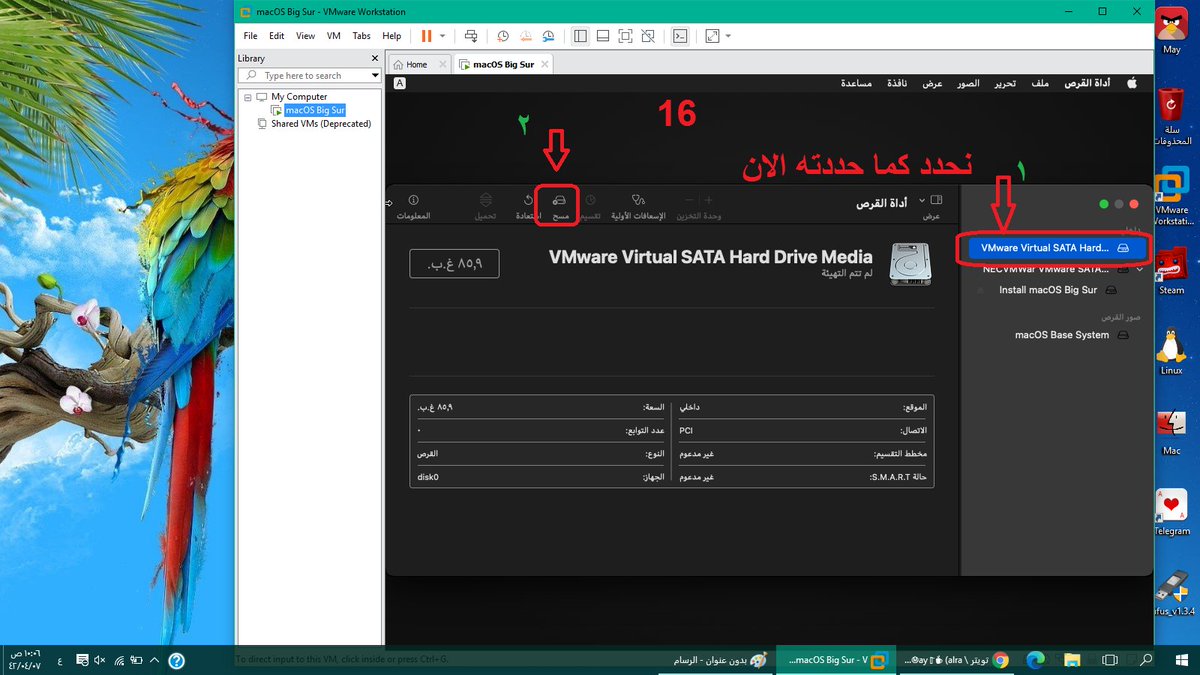This screenshot has width=1200, height=675.
Task: Open the ملف (File) menu in macOS
Action: click(1041, 84)
